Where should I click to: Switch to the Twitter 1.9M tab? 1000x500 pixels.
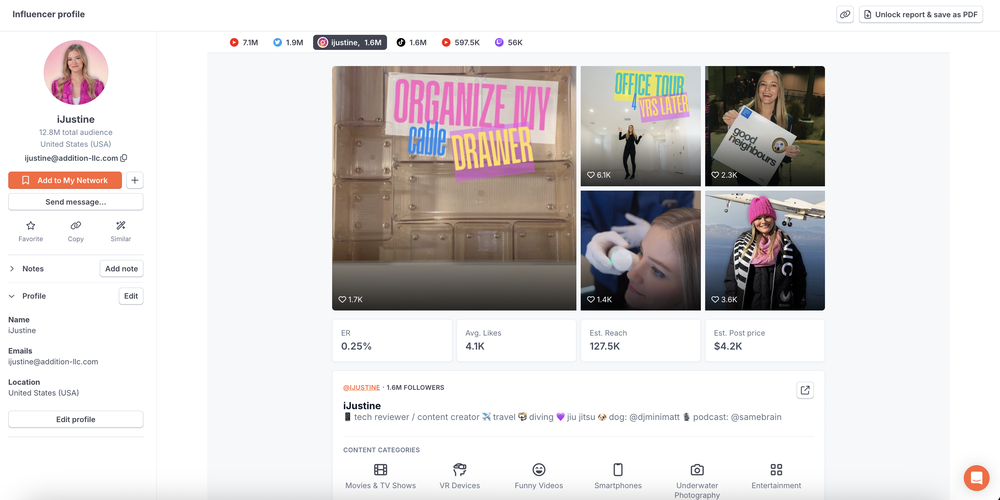pos(288,43)
